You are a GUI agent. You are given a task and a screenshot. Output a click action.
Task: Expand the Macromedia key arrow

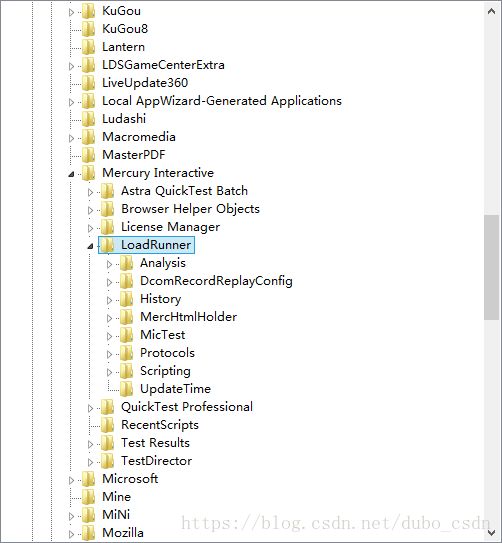click(x=71, y=139)
